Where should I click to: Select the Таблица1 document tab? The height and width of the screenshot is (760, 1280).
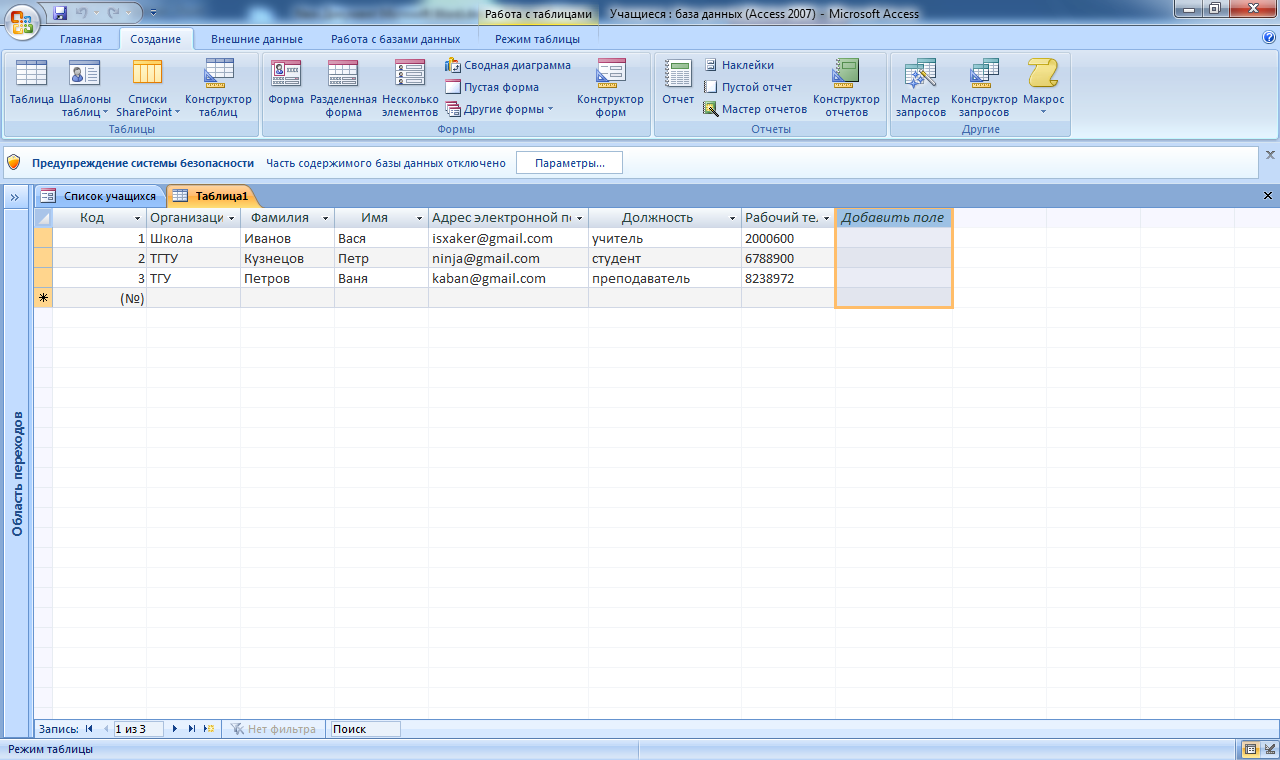click(211, 196)
